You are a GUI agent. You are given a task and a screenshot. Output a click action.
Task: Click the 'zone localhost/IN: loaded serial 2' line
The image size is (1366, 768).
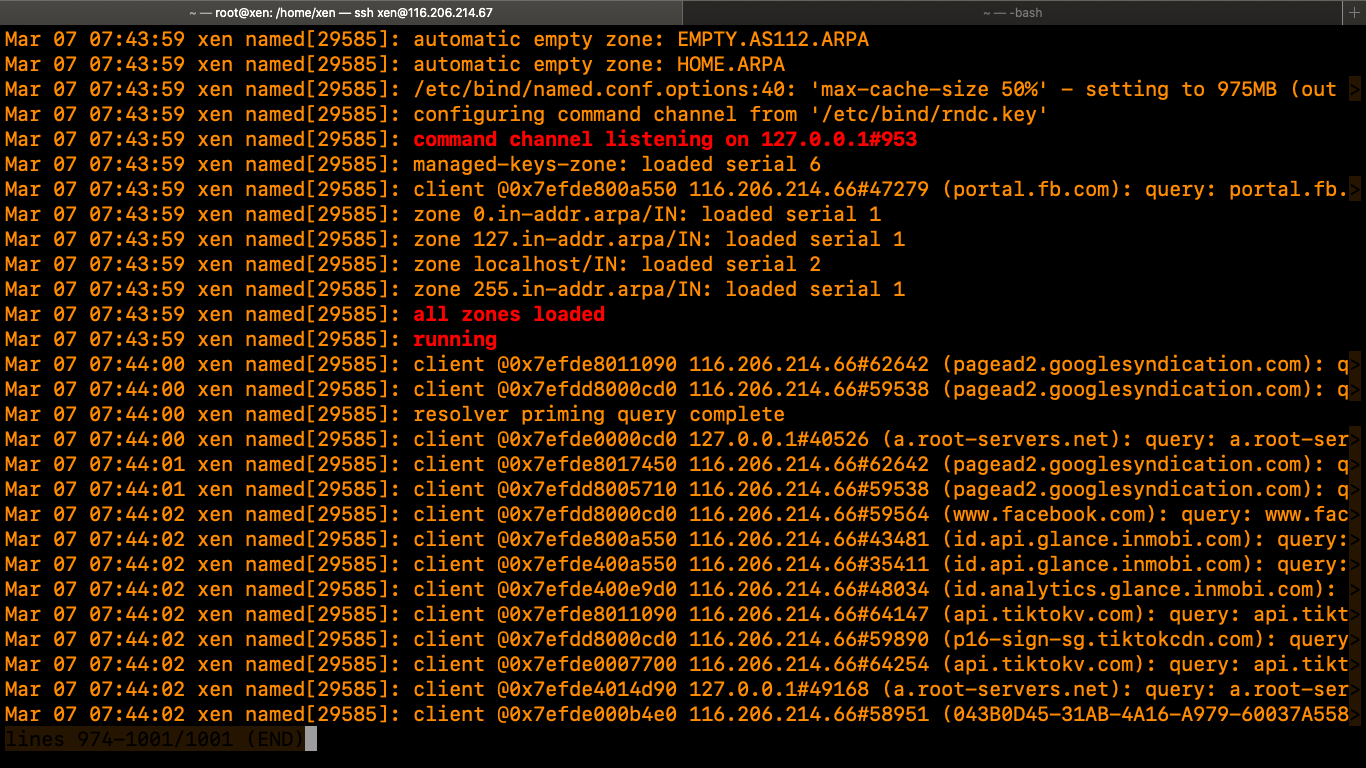617,265
